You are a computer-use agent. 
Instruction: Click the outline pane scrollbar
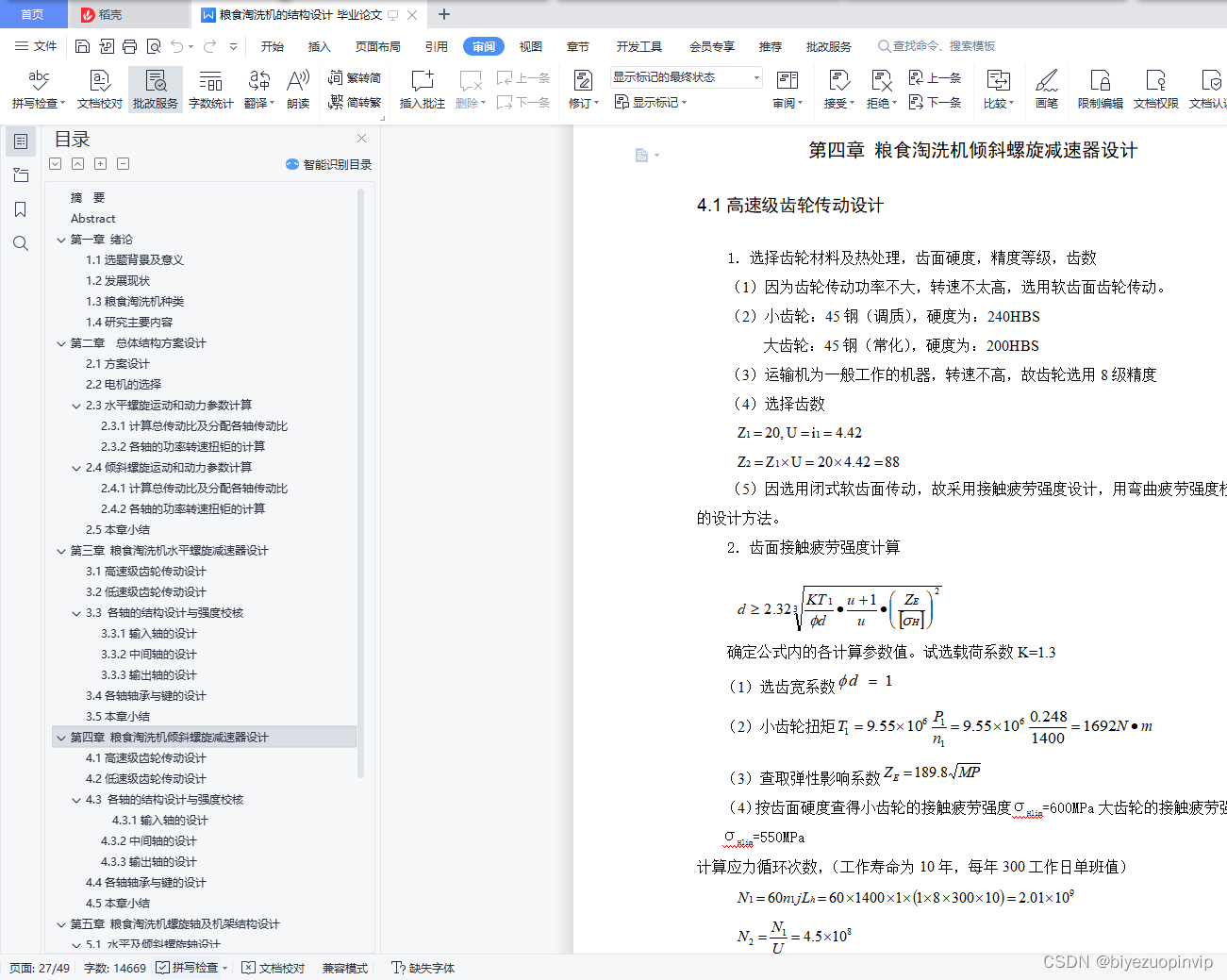tap(361, 483)
